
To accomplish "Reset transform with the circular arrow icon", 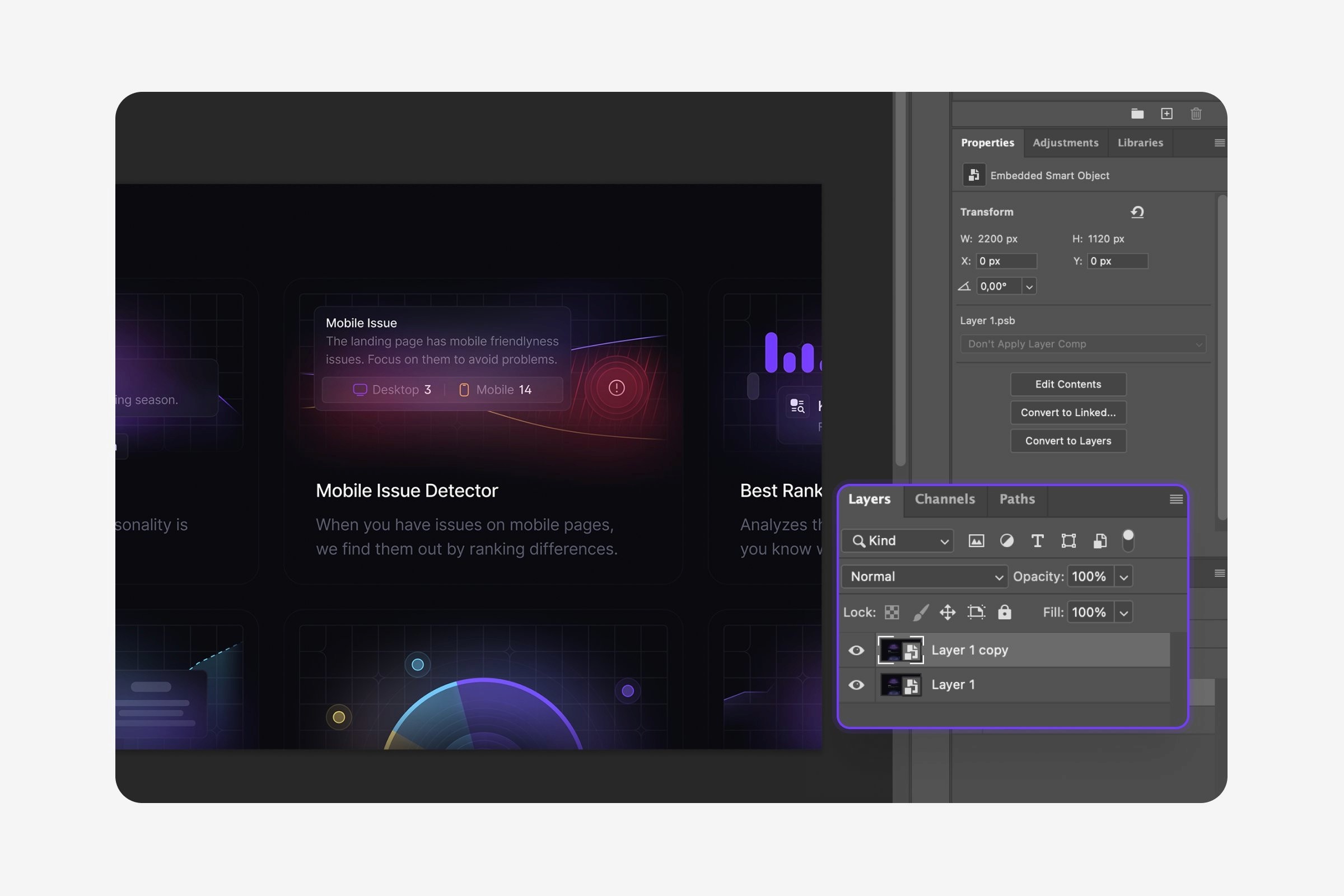I will click(1137, 212).
